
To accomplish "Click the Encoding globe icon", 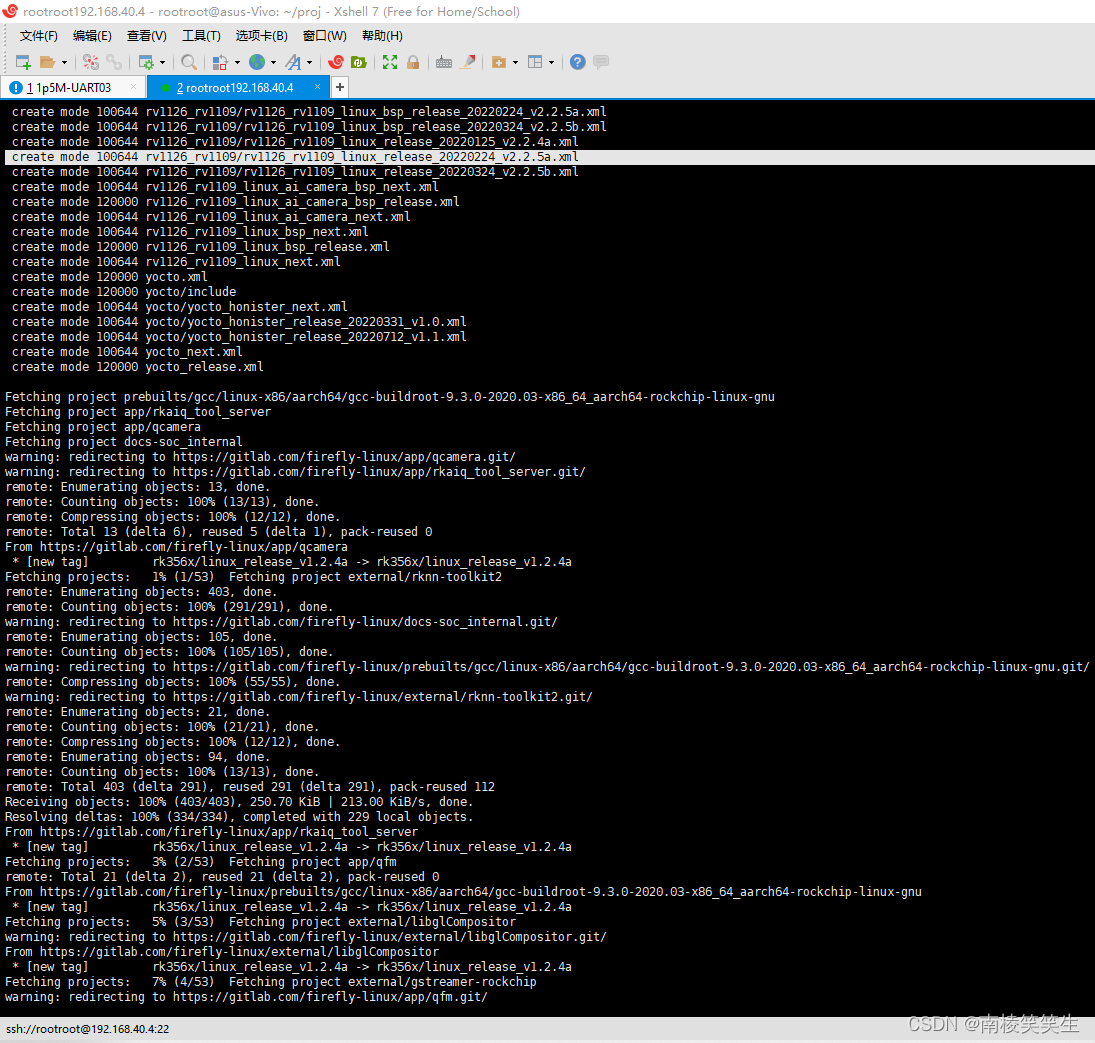I will point(257,62).
